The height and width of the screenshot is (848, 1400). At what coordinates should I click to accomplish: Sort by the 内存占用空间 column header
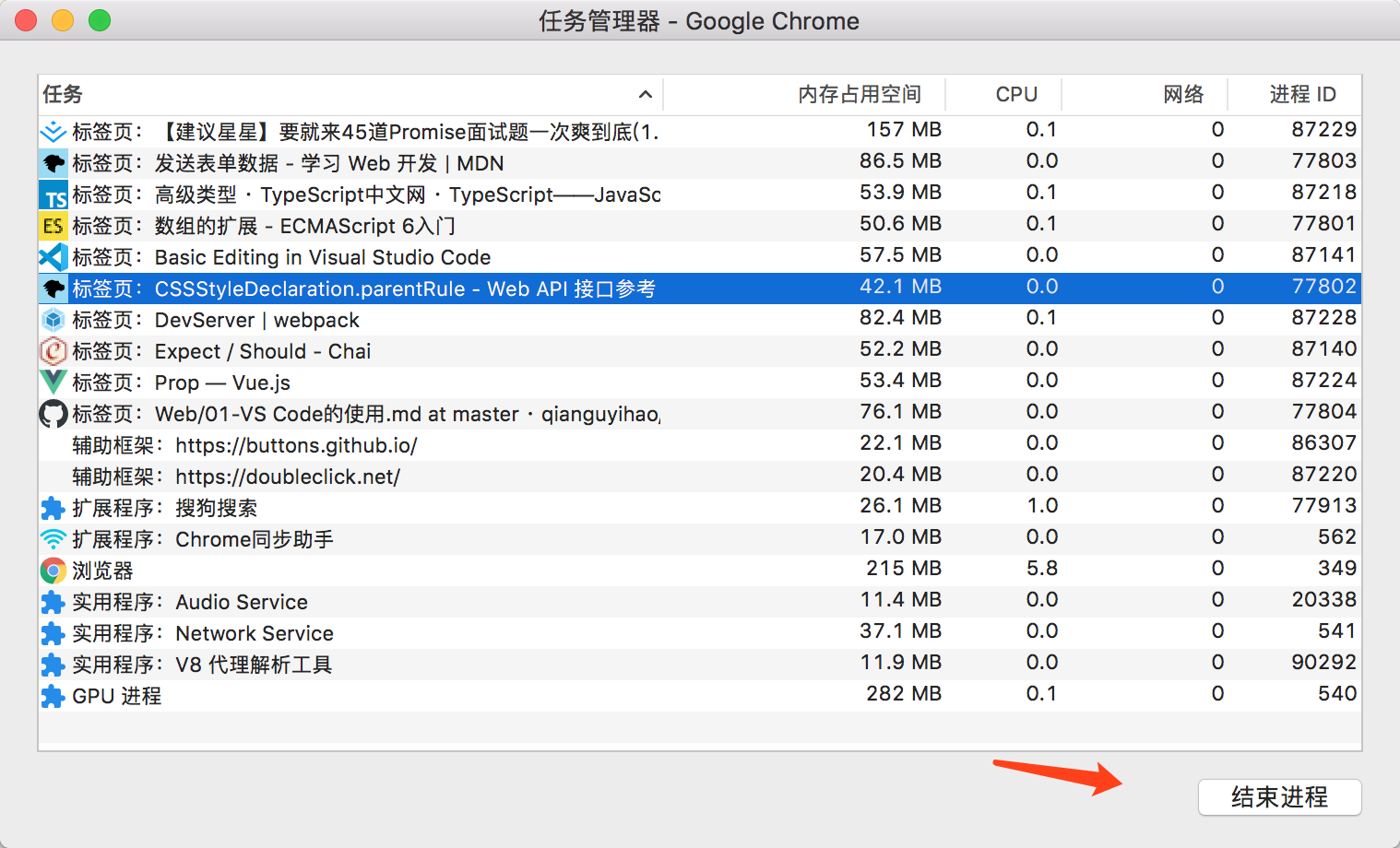coord(860,94)
